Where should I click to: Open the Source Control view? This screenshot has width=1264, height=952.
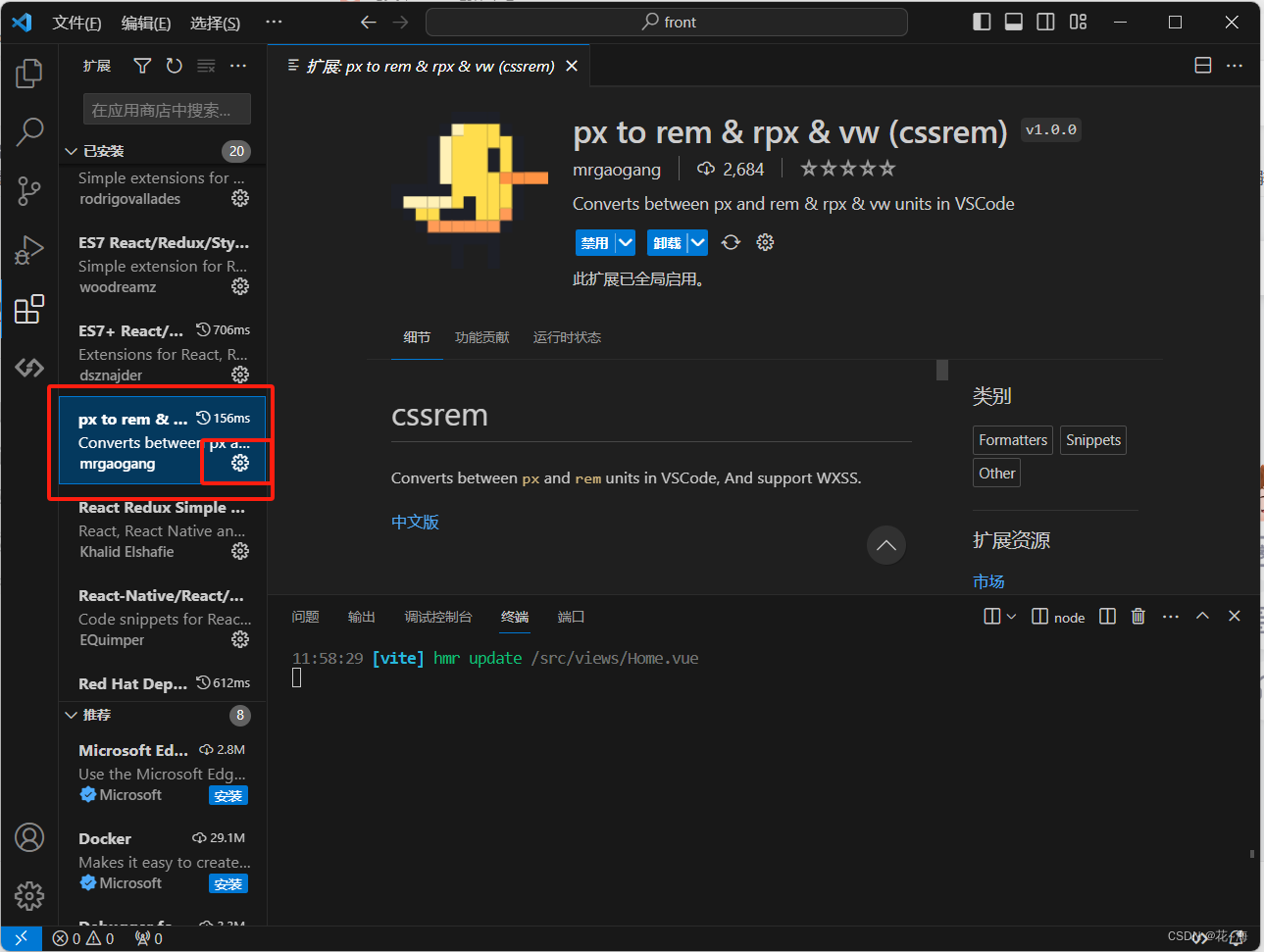(x=28, y=190)
